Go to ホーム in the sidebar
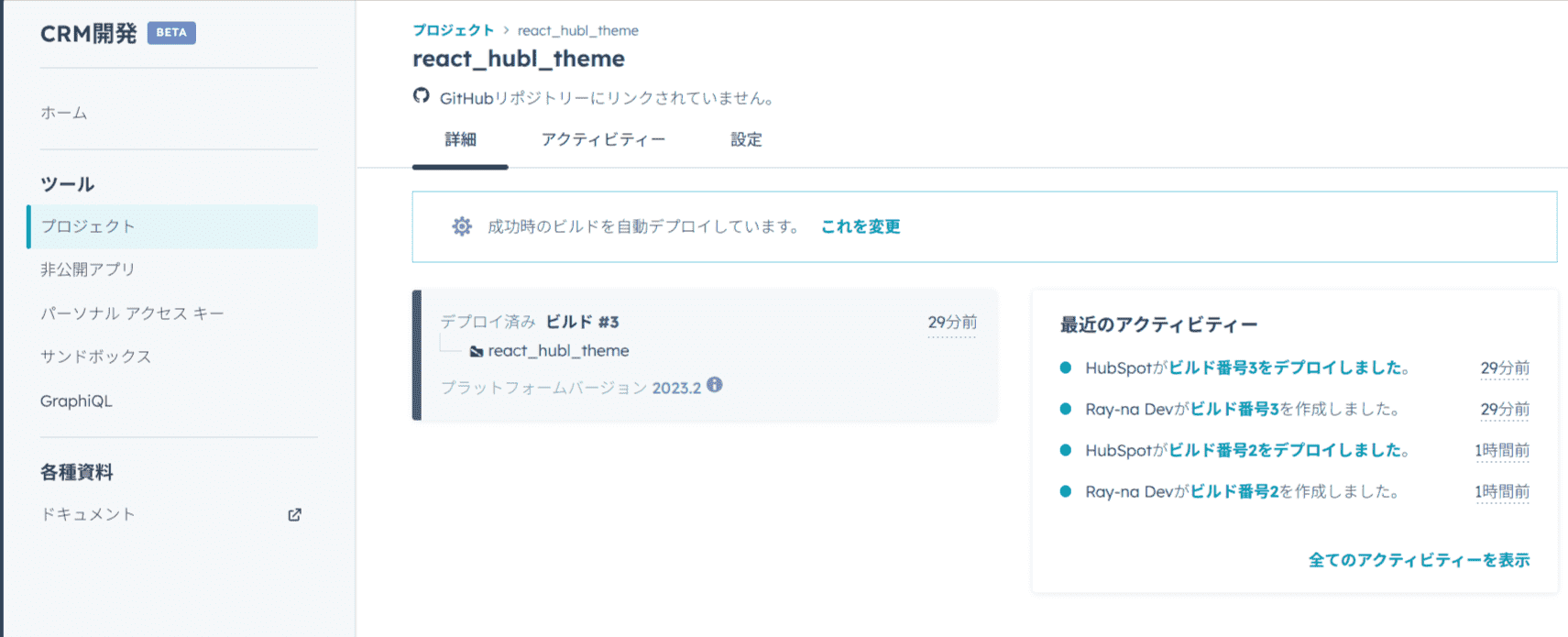Image resolution: width=1568 pixels, height=637 pixels. click(x=64, y=113)
